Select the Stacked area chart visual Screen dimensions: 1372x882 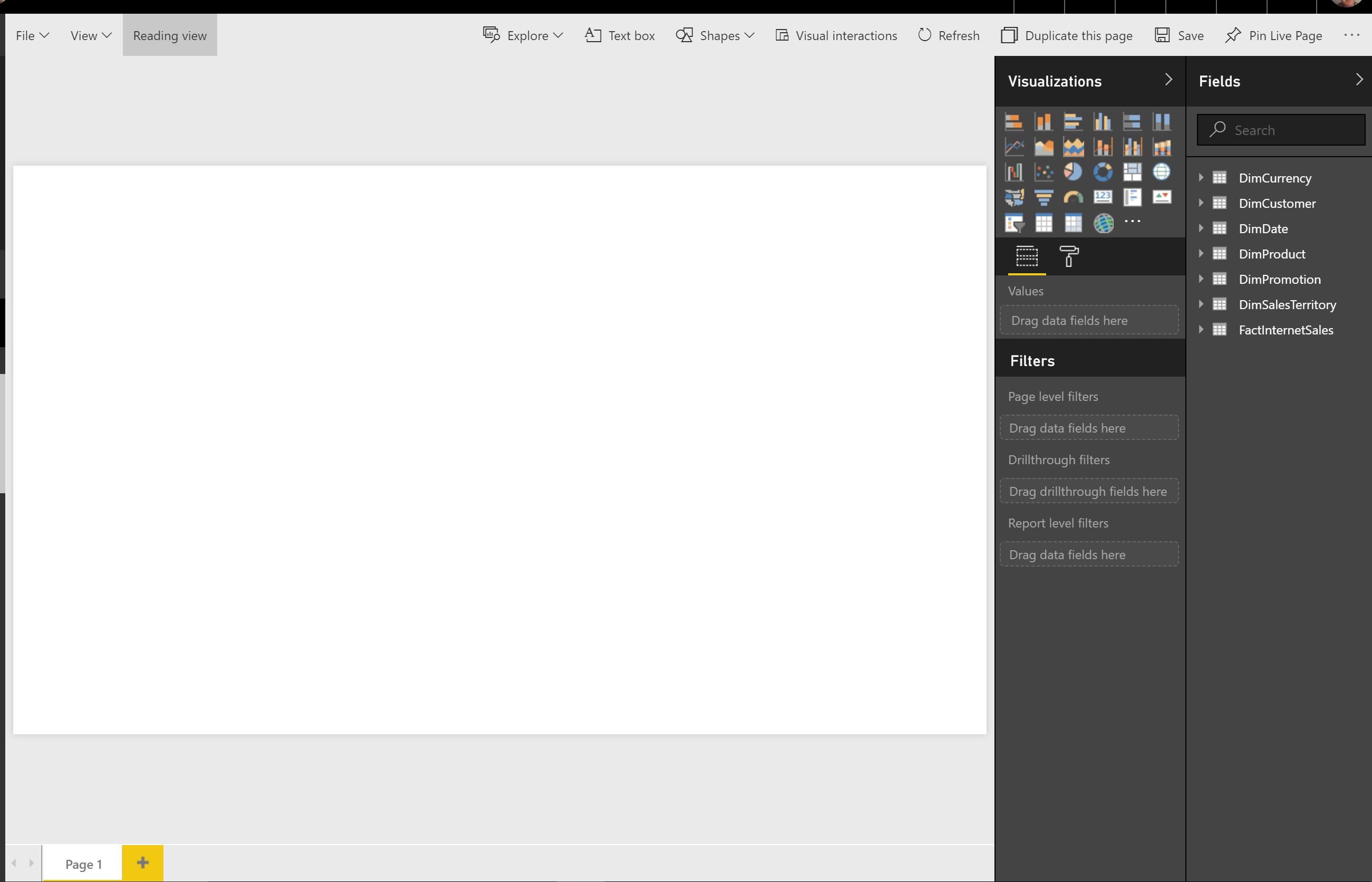(1073, 147)
